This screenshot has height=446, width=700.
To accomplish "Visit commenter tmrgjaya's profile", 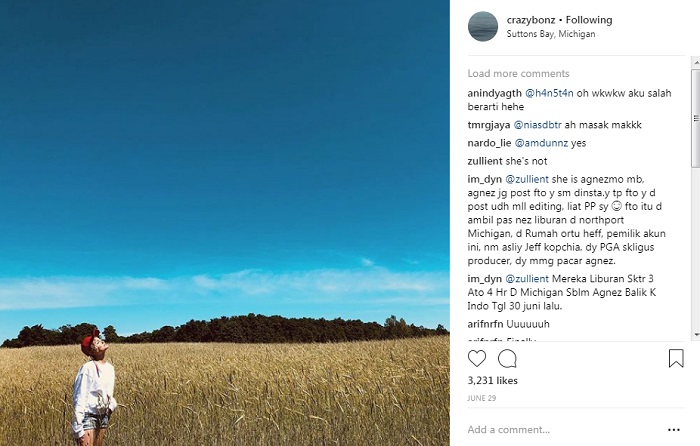I will pos(489,125).
